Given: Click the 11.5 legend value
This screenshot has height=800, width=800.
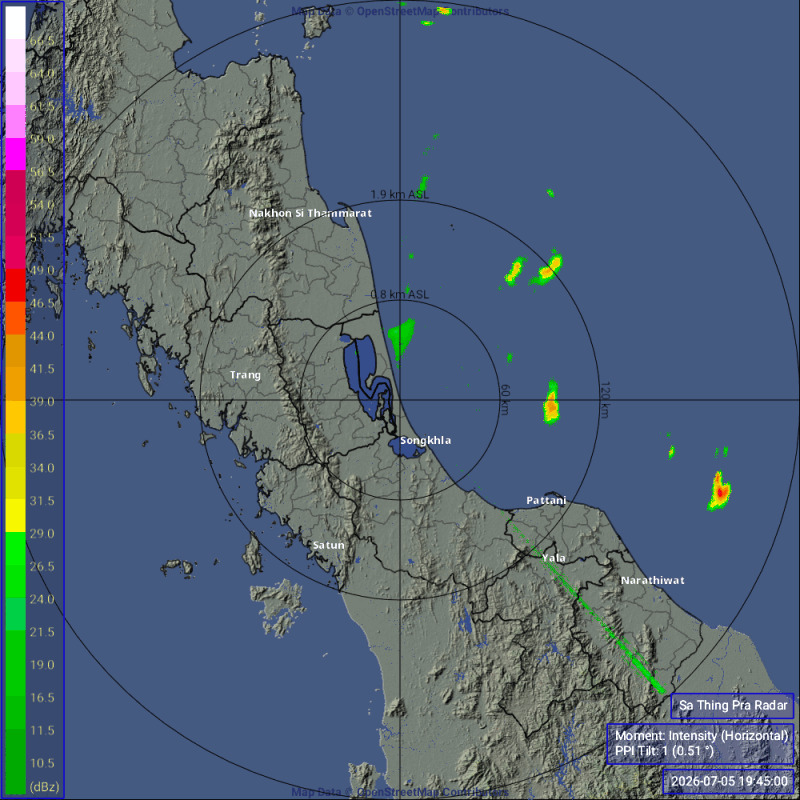Looking at the screenshot, I should tap(42, 730).
